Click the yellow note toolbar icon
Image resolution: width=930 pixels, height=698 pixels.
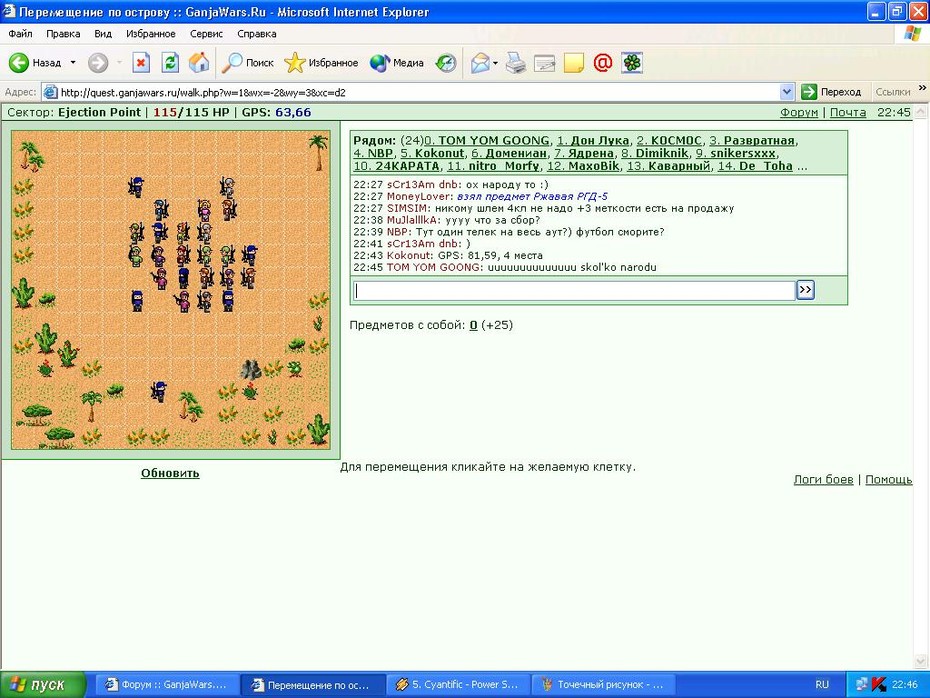574,62
